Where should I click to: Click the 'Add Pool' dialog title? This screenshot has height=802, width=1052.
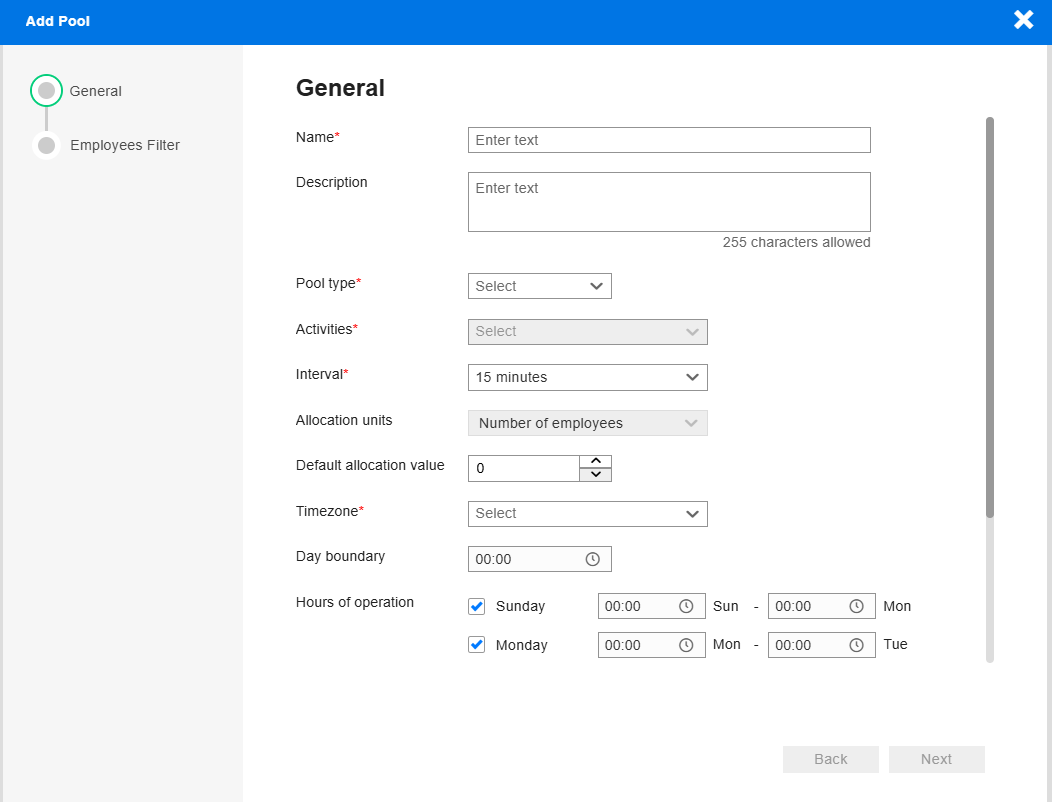click(58, 21)
